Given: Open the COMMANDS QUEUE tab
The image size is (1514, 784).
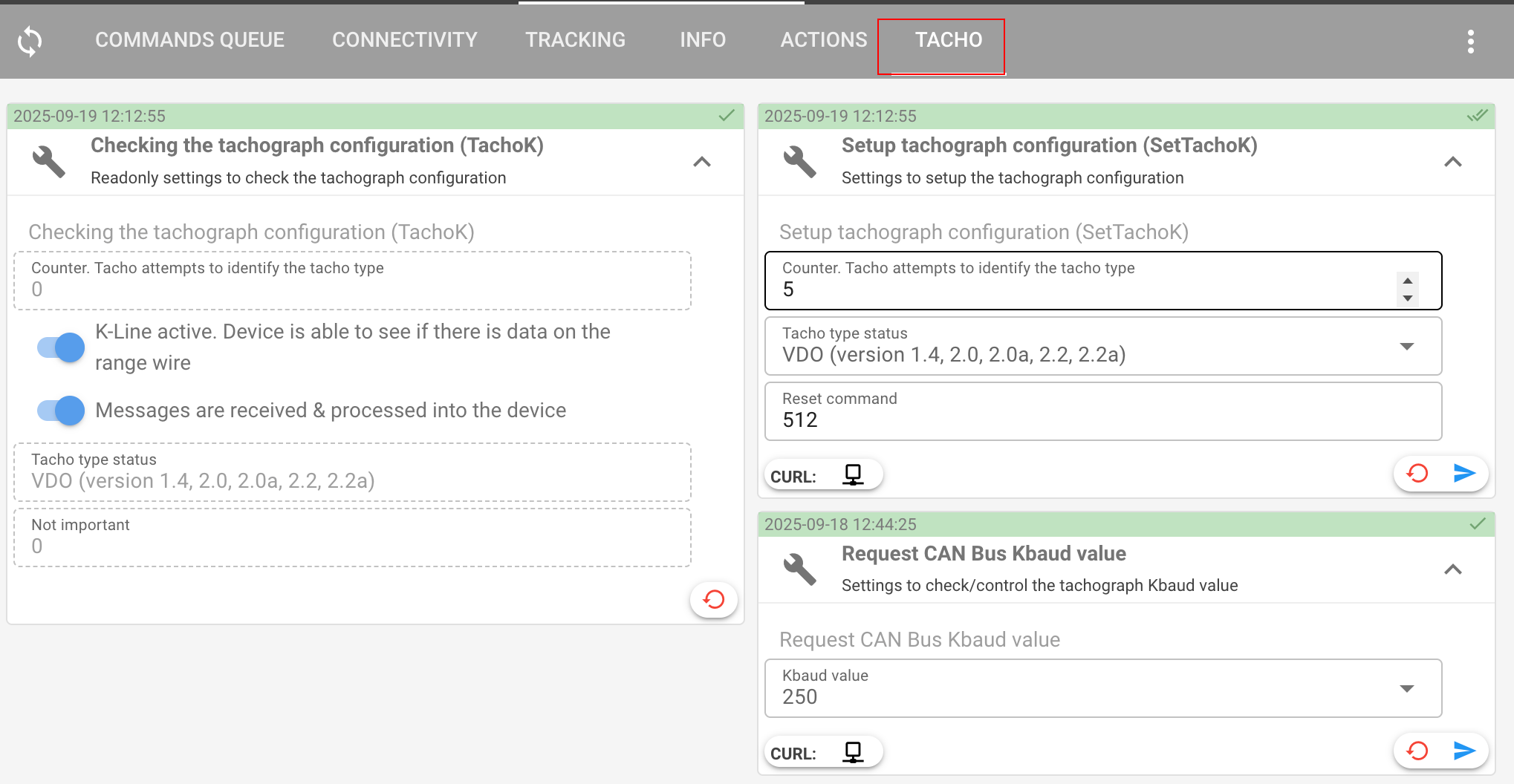Looking at the screenshot, I should click(x=189, y=40).
